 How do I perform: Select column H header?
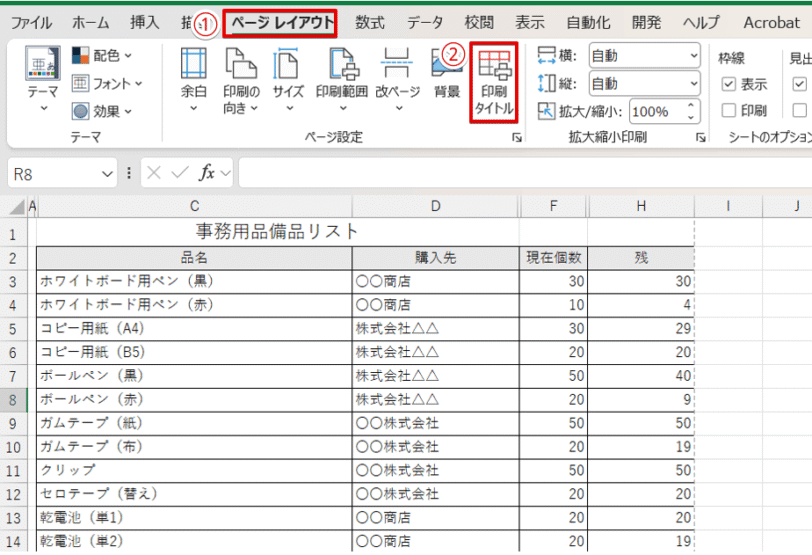(x=641, y=206)
